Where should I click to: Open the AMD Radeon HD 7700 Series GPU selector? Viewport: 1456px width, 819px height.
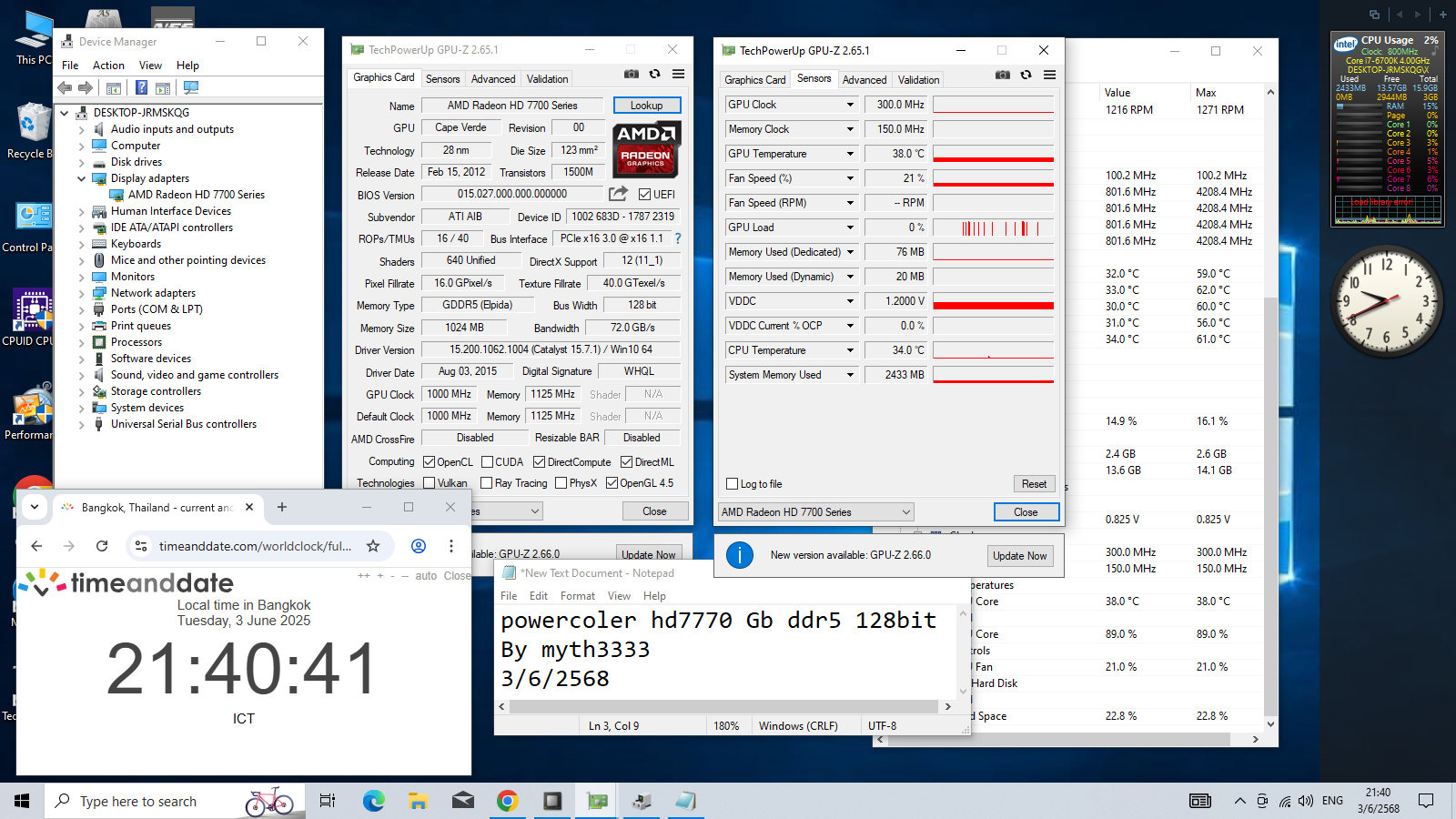click(x=815, y=511)
